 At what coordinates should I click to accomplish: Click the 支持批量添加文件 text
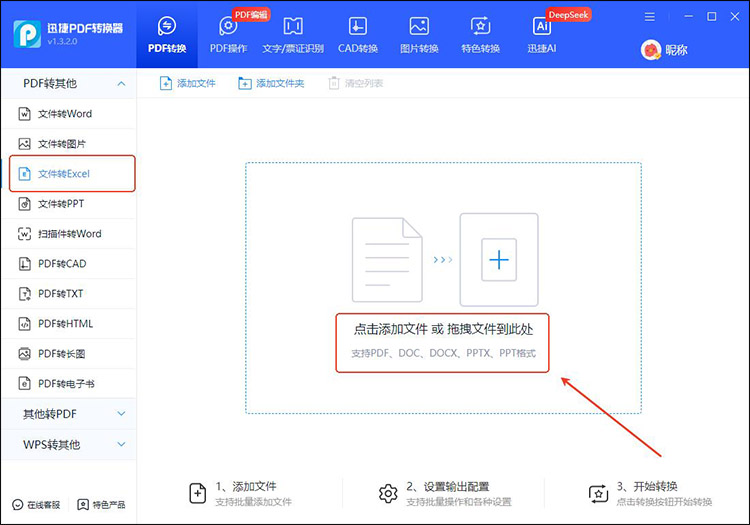[x=253, y=502]
